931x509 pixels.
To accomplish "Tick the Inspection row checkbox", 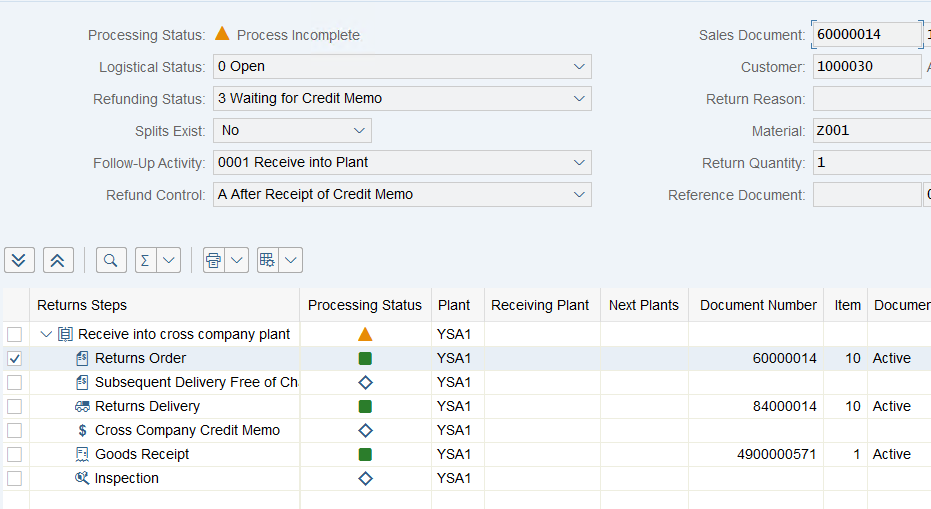I will pyautogui.click(x=14, y=478).
